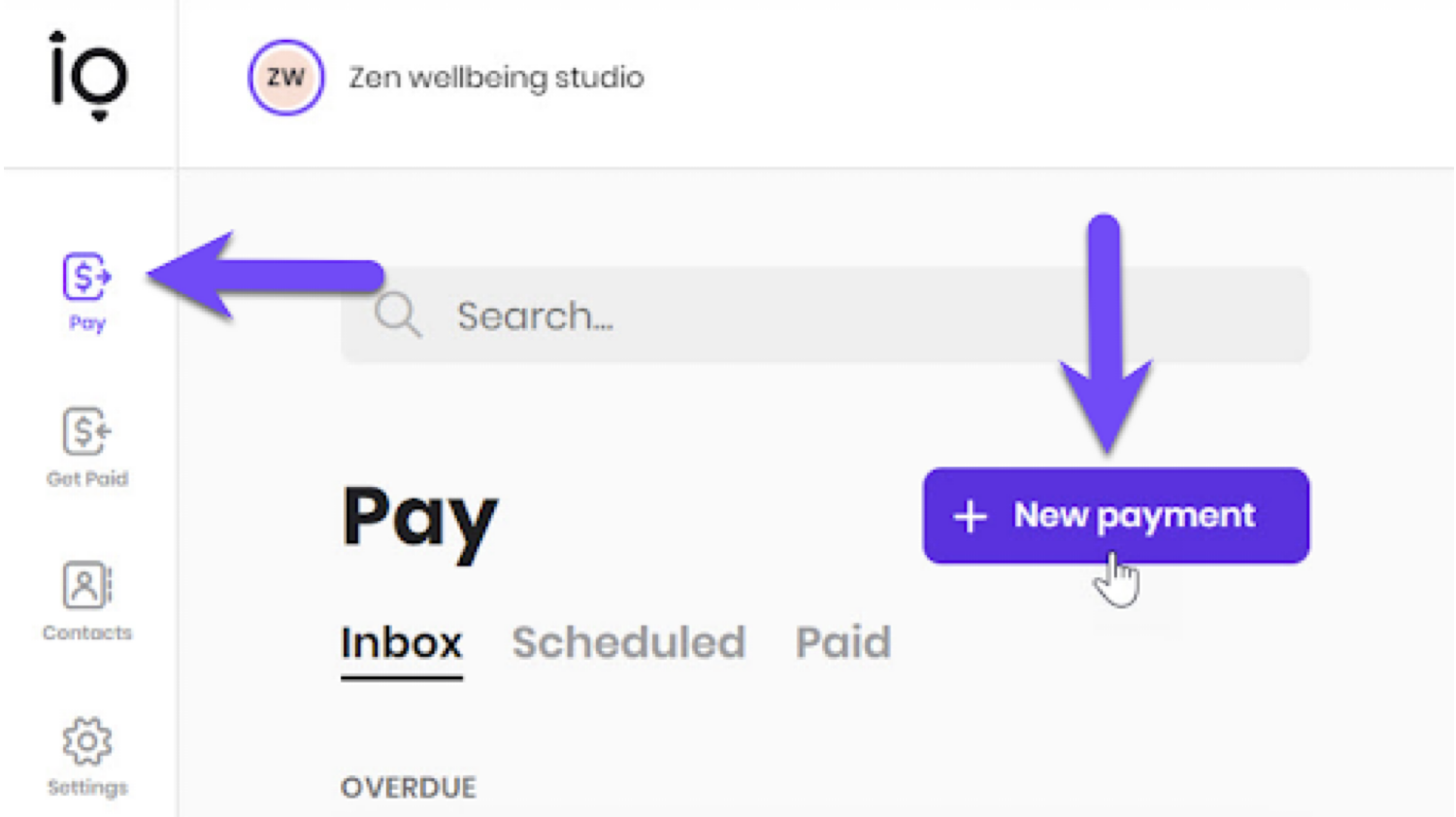Click the Get Paid label in sidebar
Viewport: 1456px width, 817px height.
(x=86, y=478)
